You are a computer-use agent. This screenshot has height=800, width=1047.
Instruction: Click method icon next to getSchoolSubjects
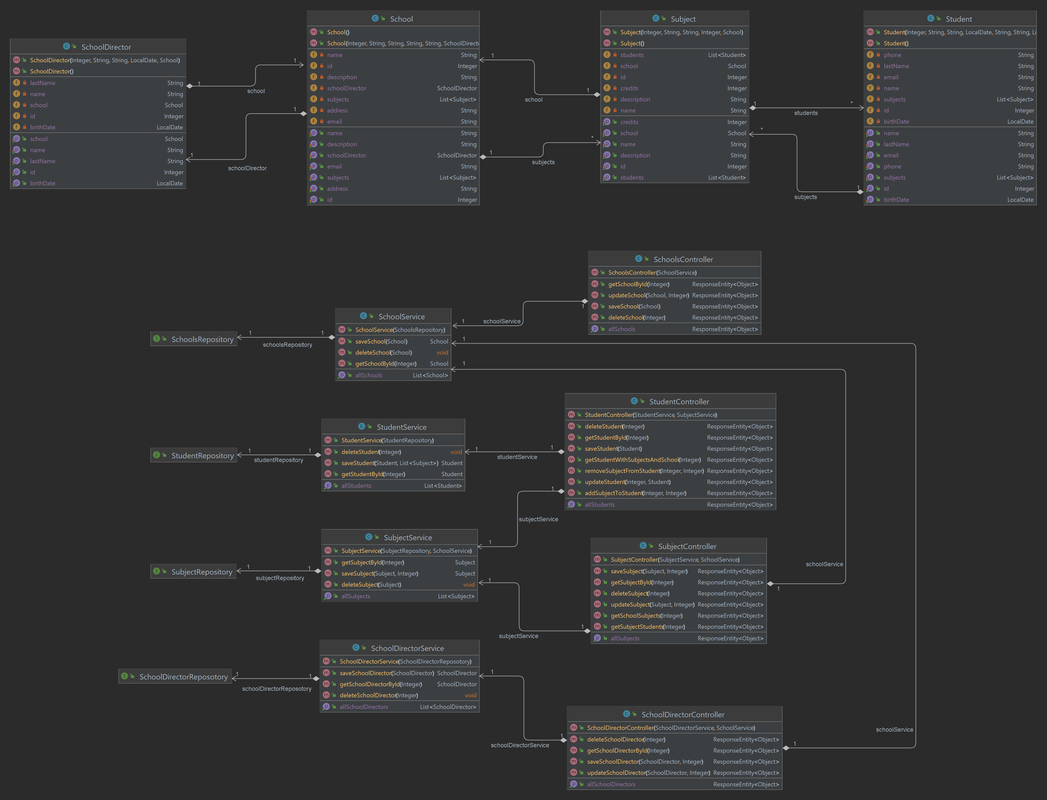[x=597, y=616]
